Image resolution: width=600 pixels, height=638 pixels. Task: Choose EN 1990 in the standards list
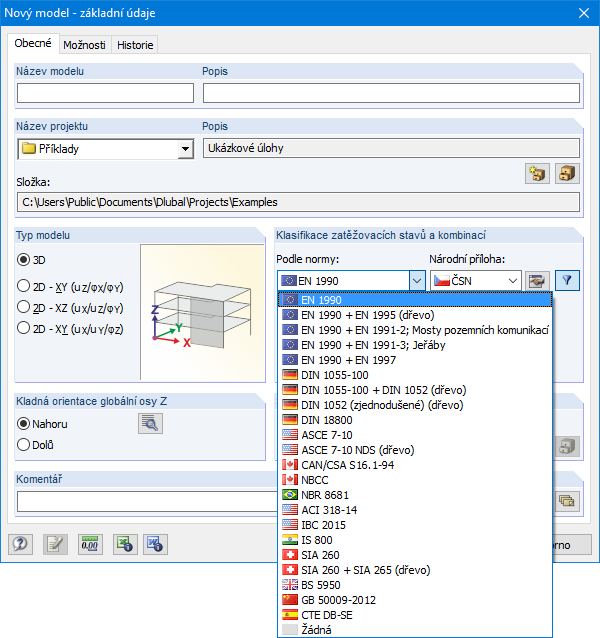click(x=415, y=300)
